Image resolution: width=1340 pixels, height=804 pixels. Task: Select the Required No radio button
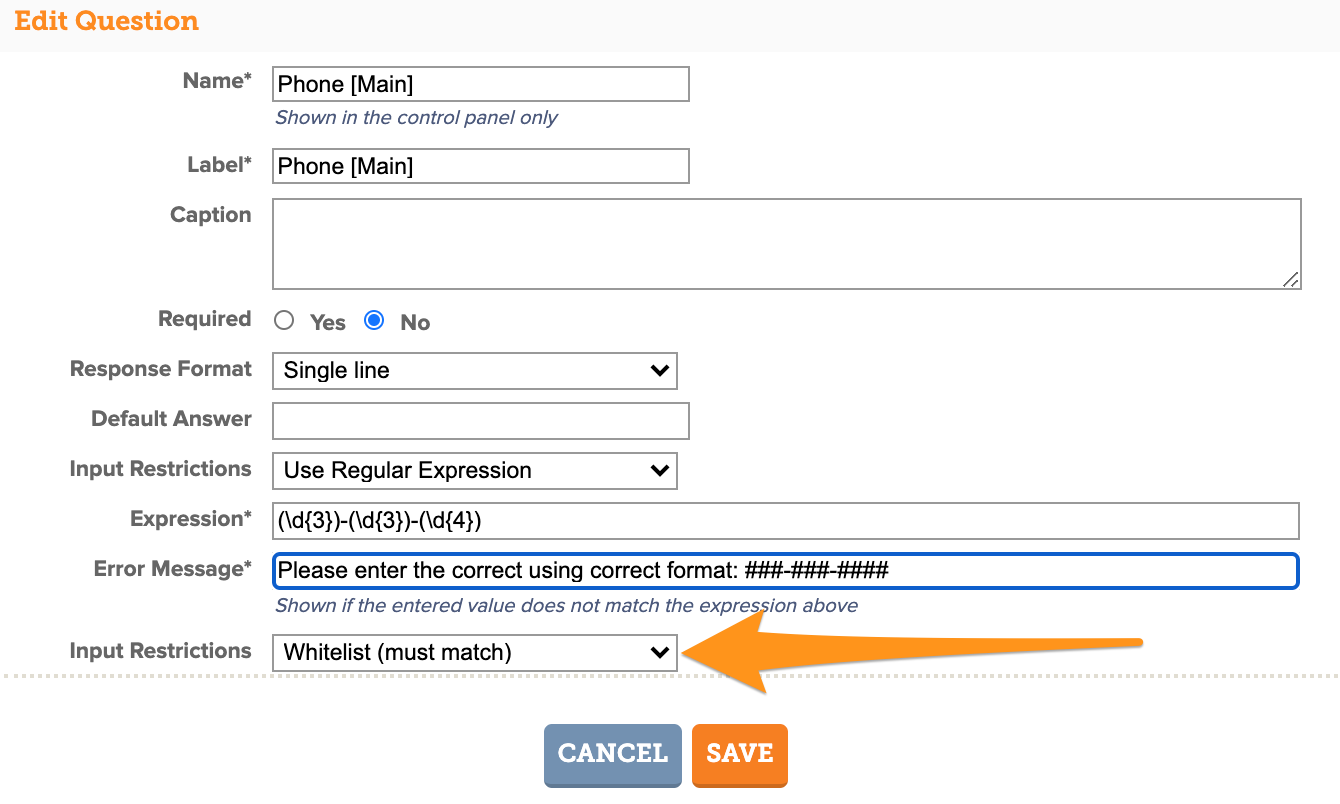pos(374,321)
